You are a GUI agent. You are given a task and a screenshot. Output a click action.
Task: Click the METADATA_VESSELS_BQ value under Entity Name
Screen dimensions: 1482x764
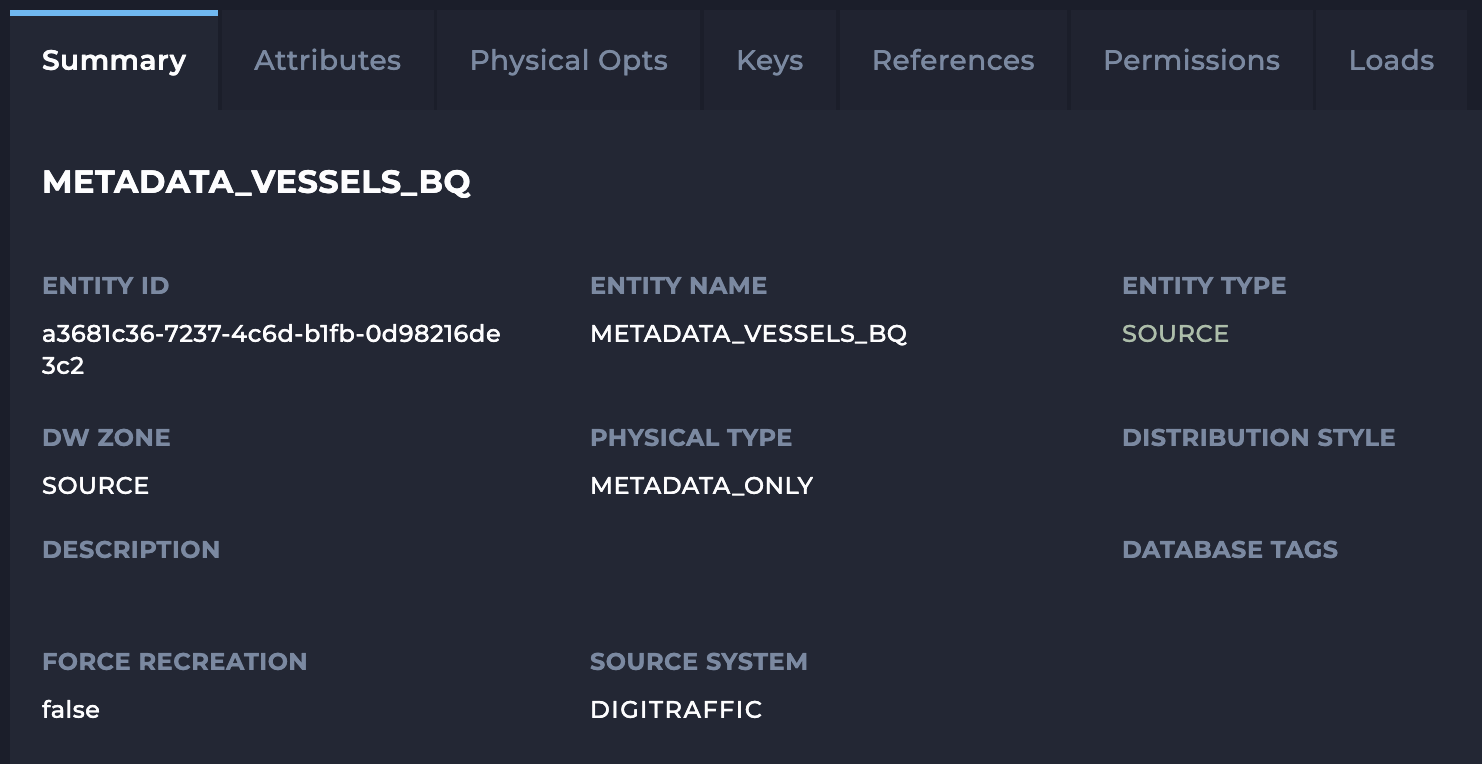coord(748,334)
